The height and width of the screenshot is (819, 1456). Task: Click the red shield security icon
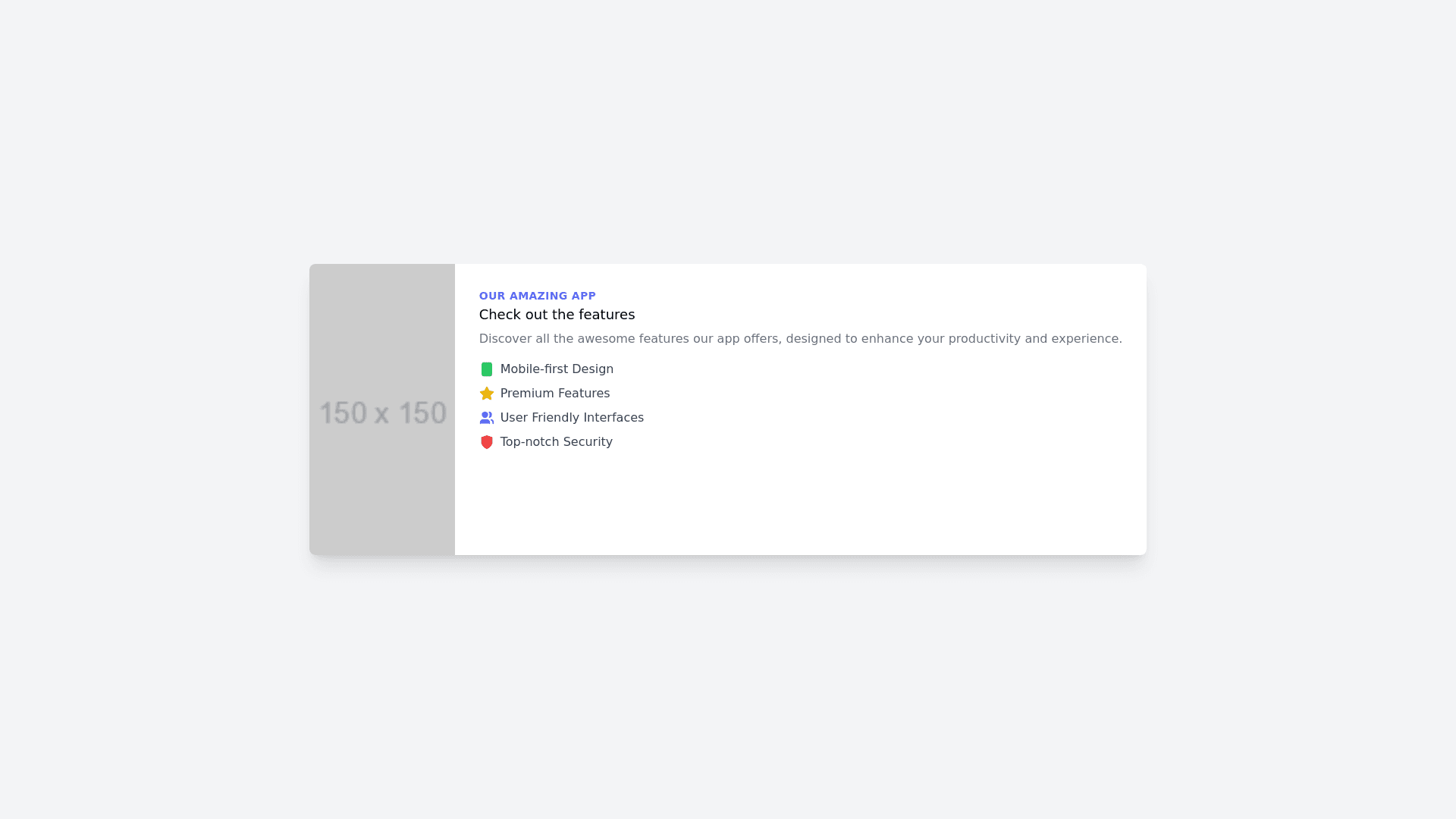click(487, 442)
